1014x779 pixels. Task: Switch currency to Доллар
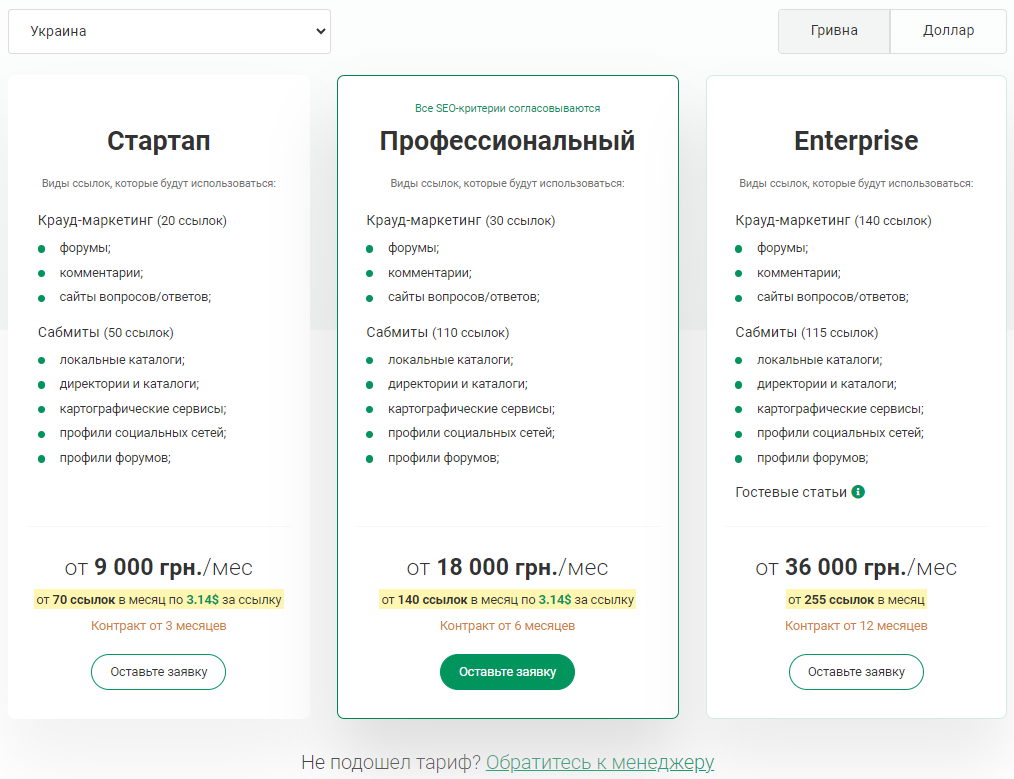point(948,31)
